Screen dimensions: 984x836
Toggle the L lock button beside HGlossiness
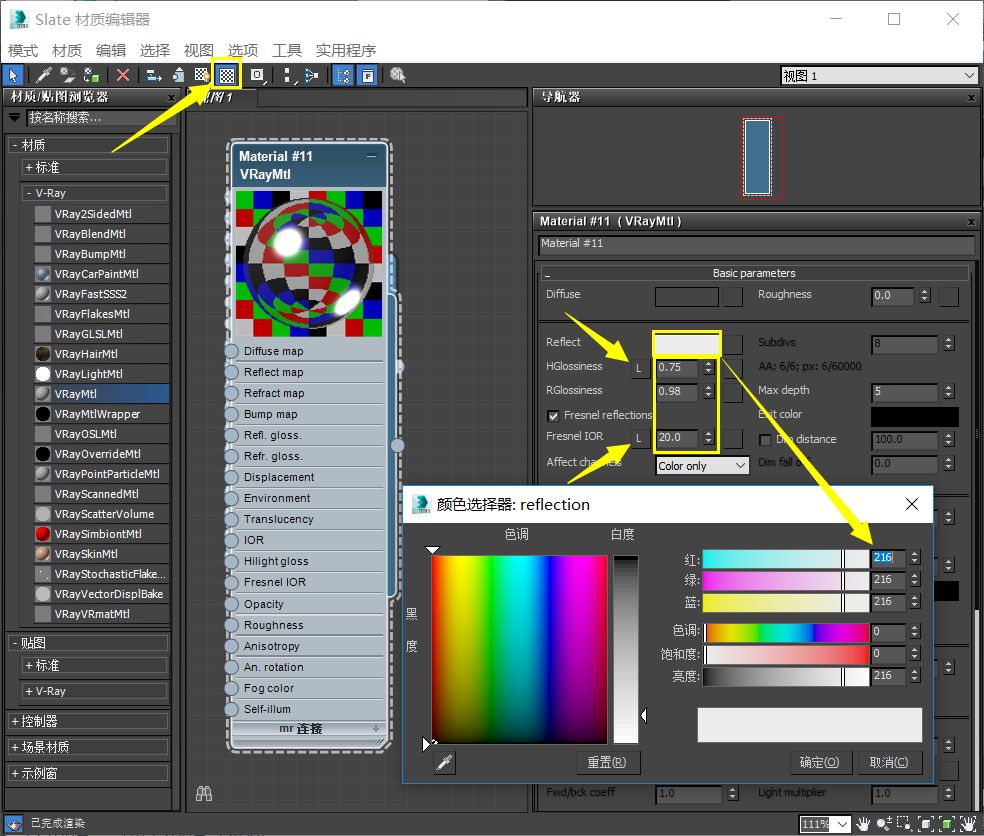[x=639, y=368]
